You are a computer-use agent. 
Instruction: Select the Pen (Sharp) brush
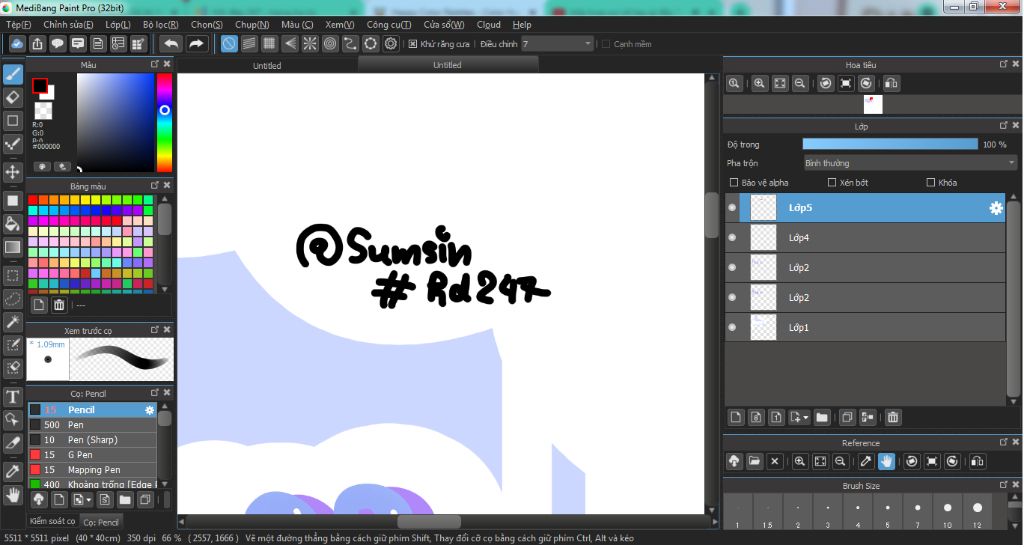[x=92, y=440]
